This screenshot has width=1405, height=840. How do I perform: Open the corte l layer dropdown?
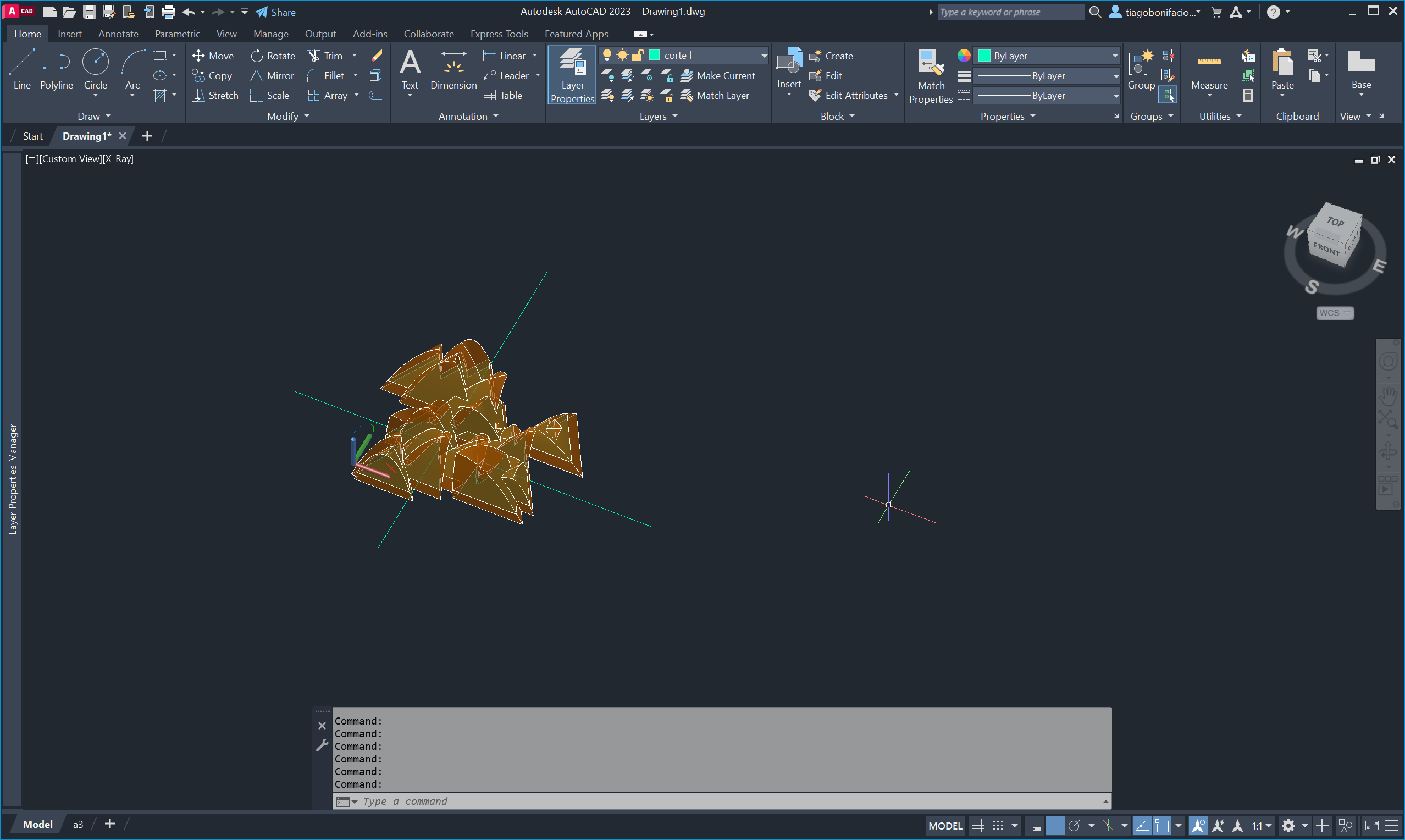[764, 56]
